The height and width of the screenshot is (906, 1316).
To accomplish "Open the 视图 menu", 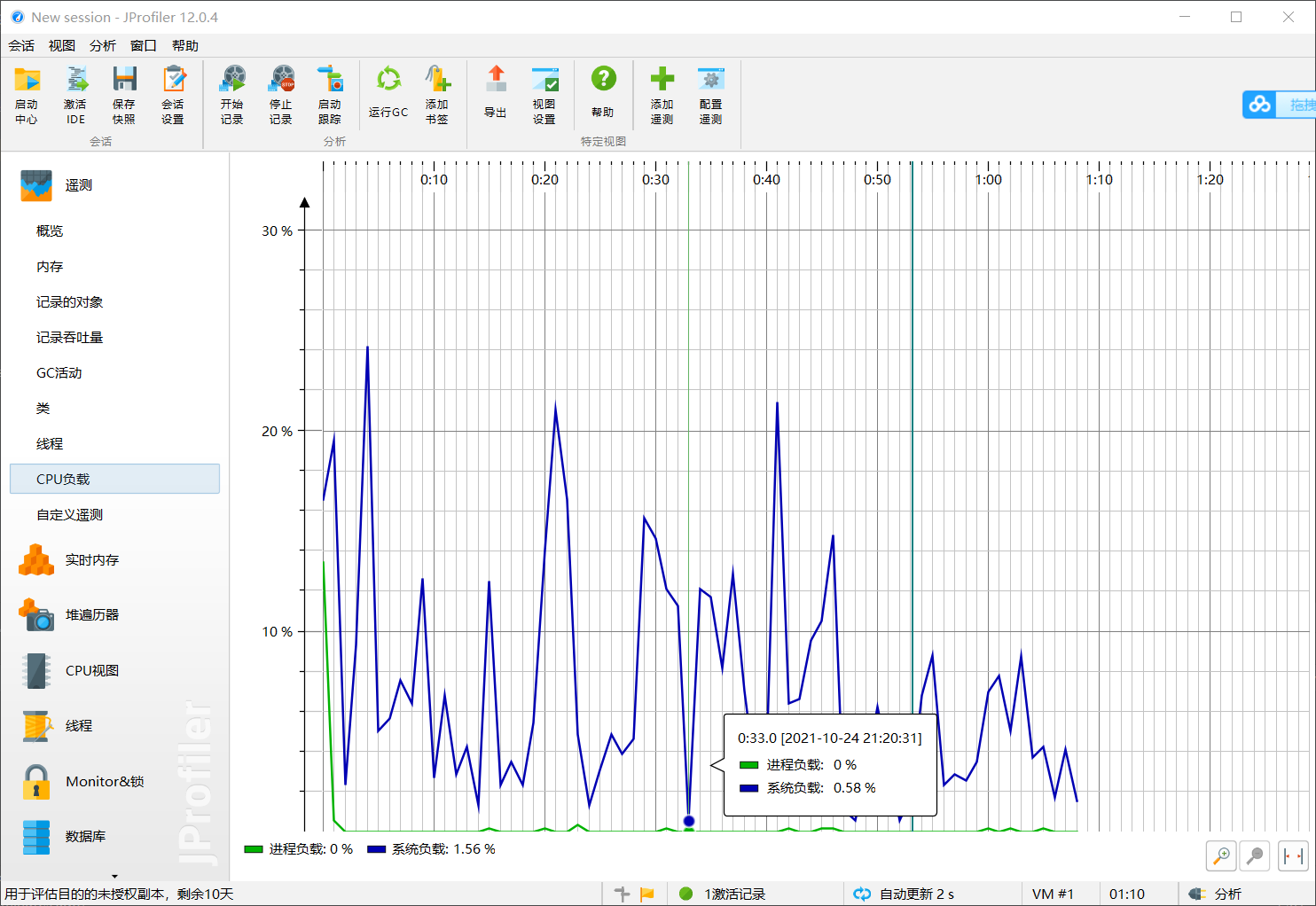I will 62,46.
